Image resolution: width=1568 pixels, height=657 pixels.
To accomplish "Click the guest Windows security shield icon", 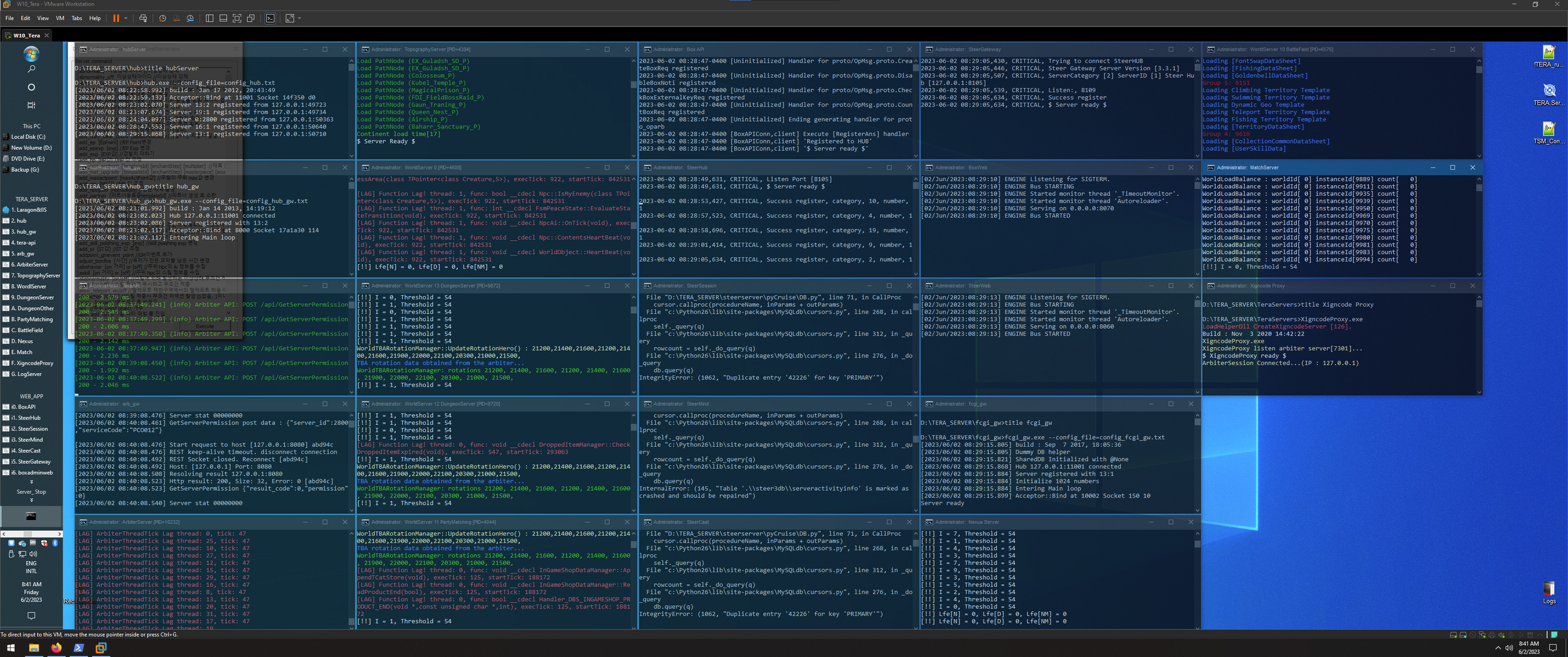I will point(44,543).
